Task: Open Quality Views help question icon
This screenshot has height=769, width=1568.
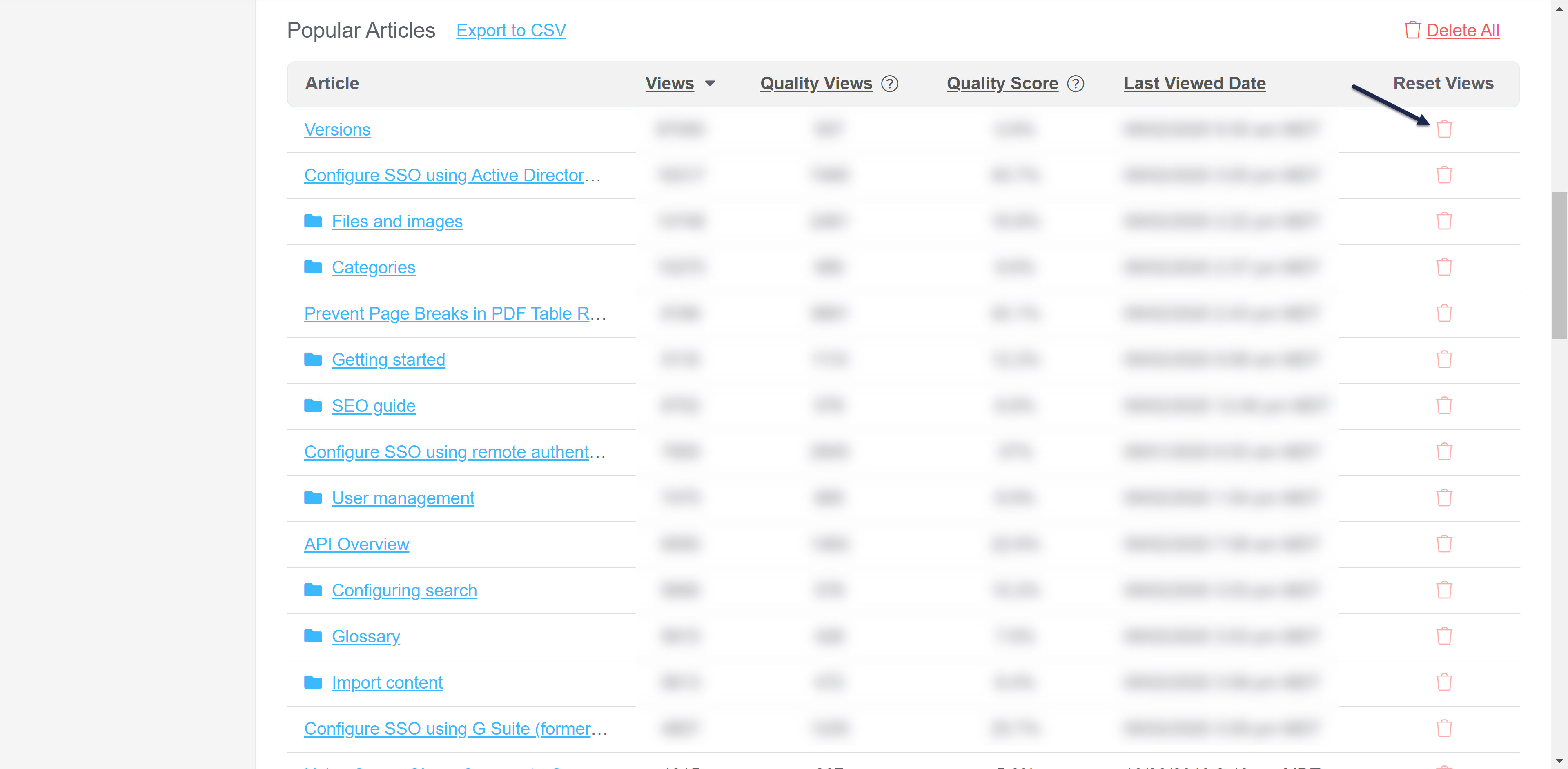Action: click(889, 83)
